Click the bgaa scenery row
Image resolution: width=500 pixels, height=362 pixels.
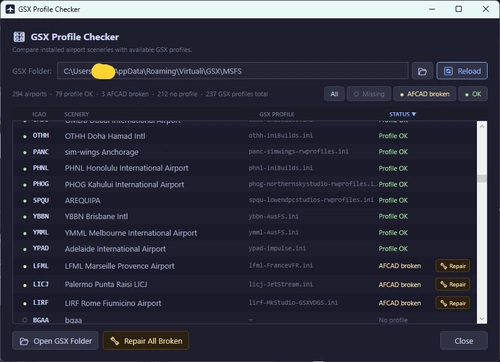click(245, 319)
